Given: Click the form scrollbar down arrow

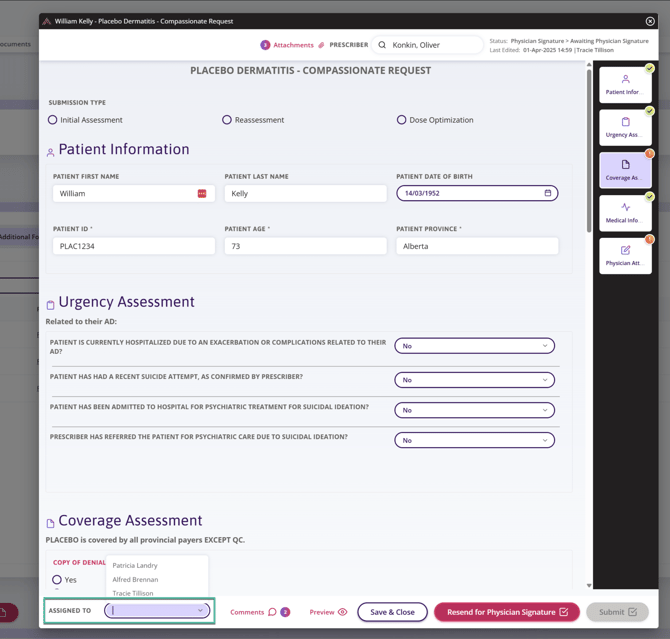Looking at the screenshot, I should click(589, 586).
